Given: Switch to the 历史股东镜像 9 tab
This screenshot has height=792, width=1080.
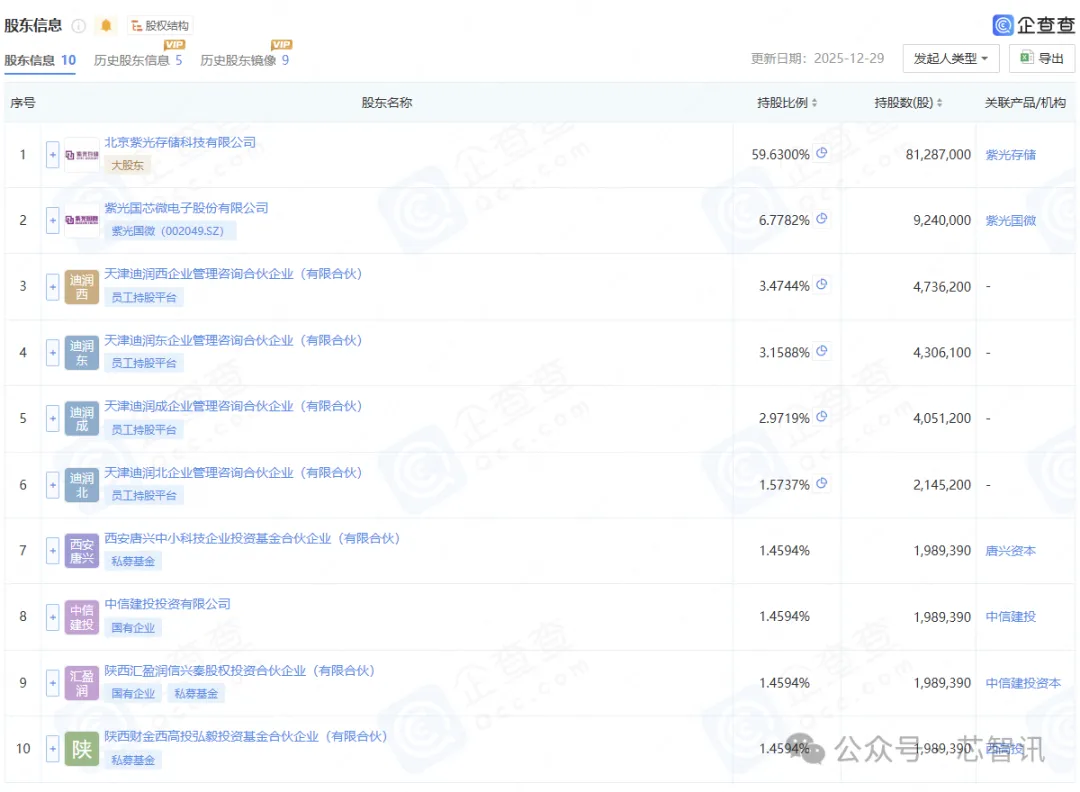Looking at the screenshot, I should coord(245,60).
